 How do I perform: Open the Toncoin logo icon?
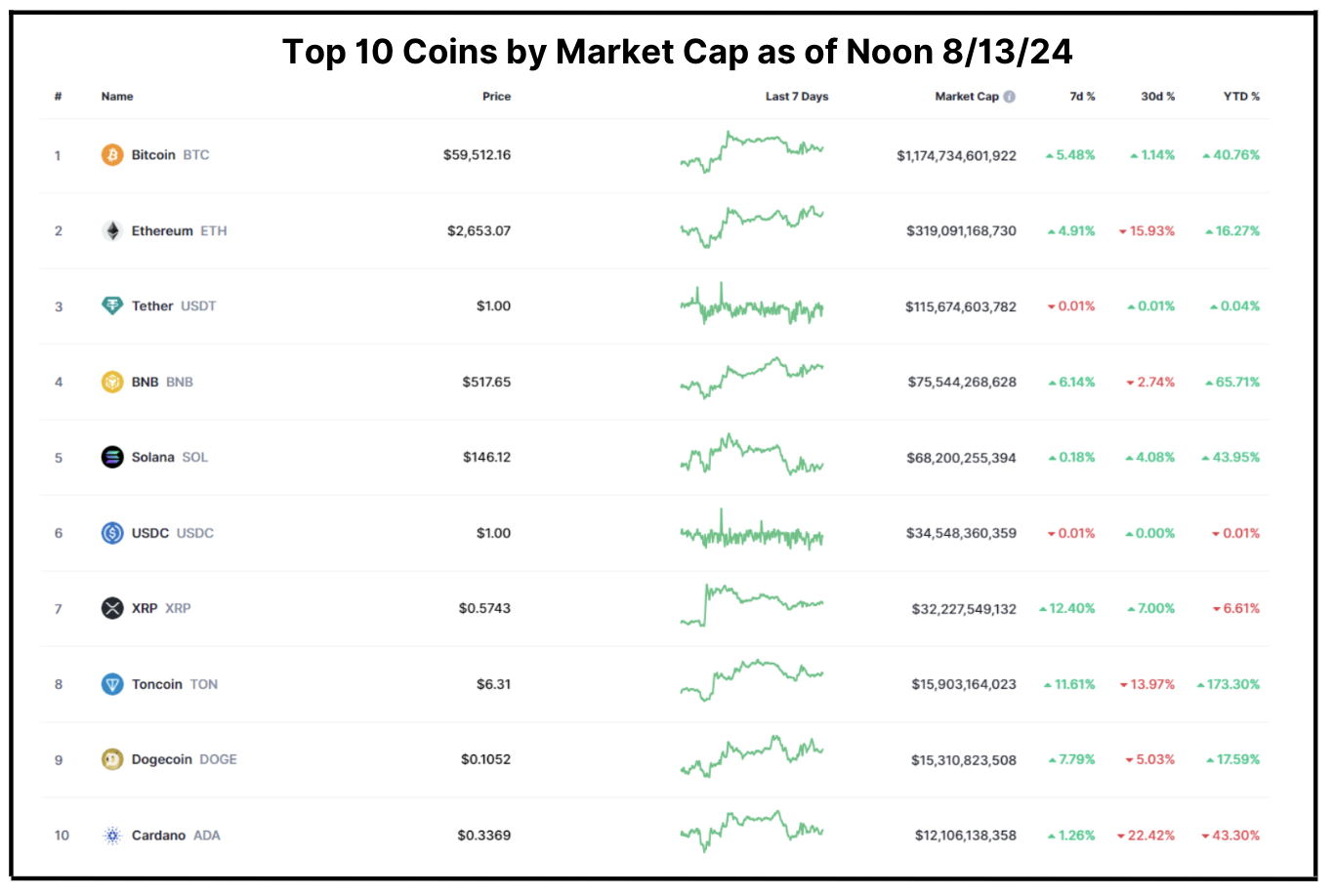point(111,684)
